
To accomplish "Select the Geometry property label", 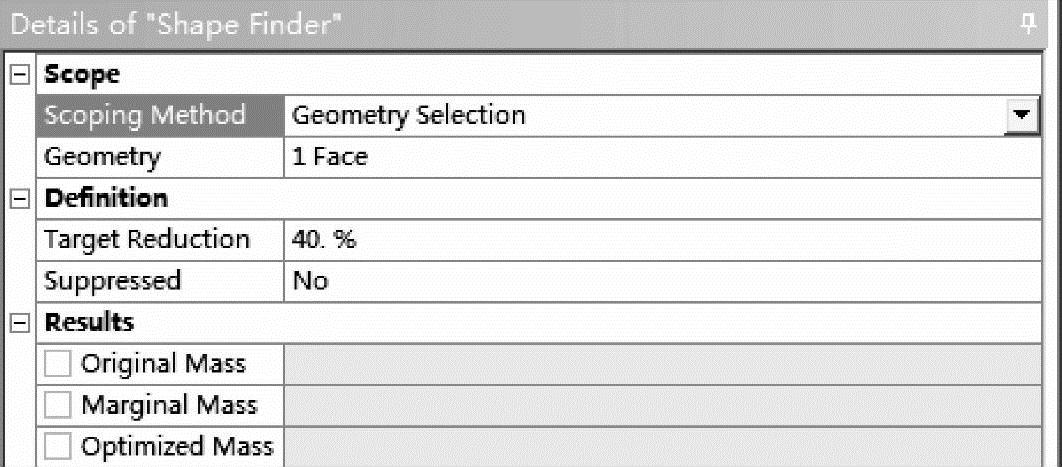I will click(102, 157).
